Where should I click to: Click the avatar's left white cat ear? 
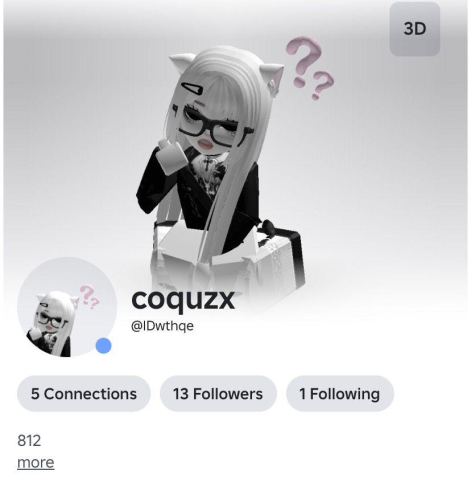(181, 65)
